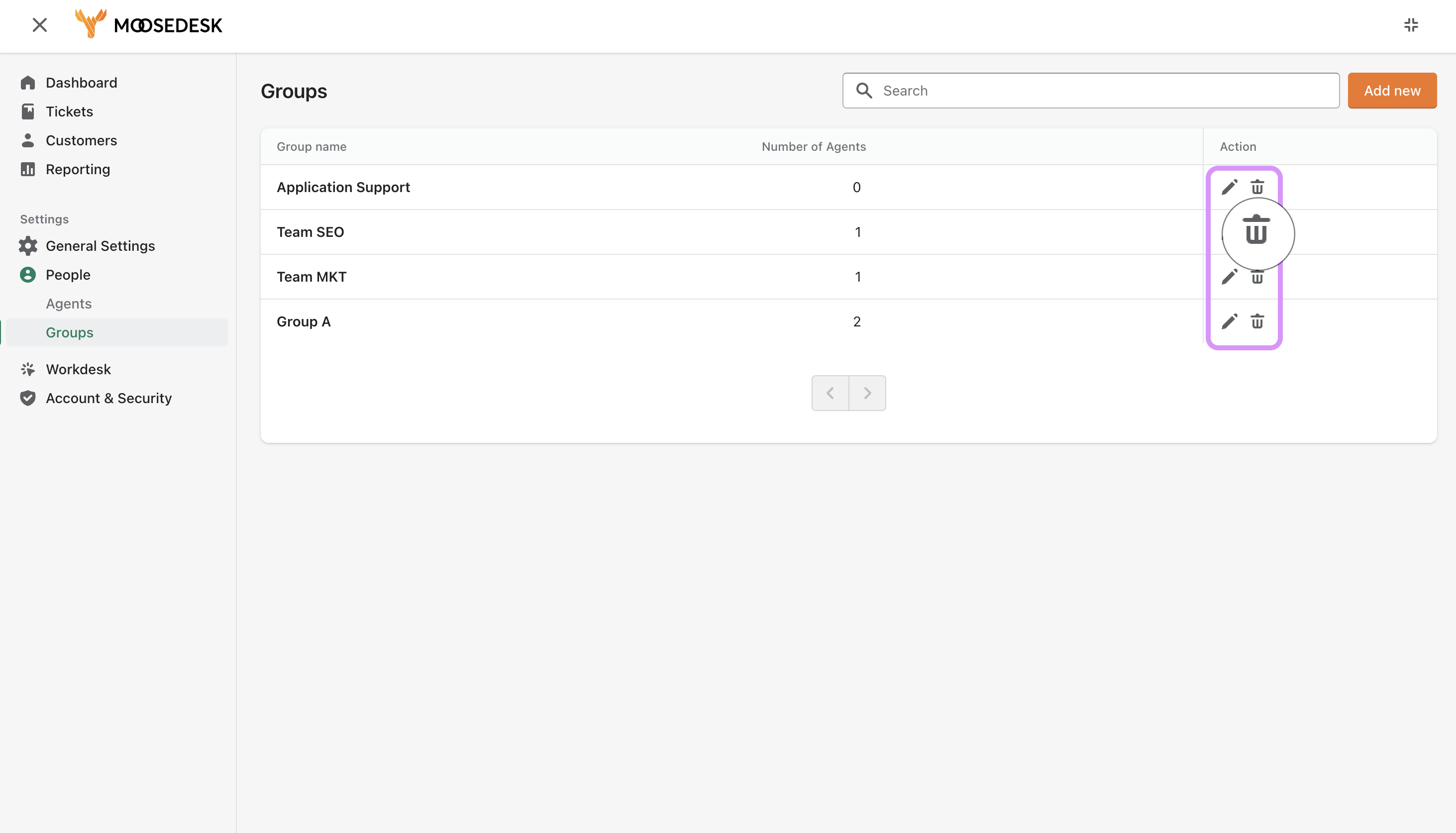Delete the Team MKT group

point(1256,278)
